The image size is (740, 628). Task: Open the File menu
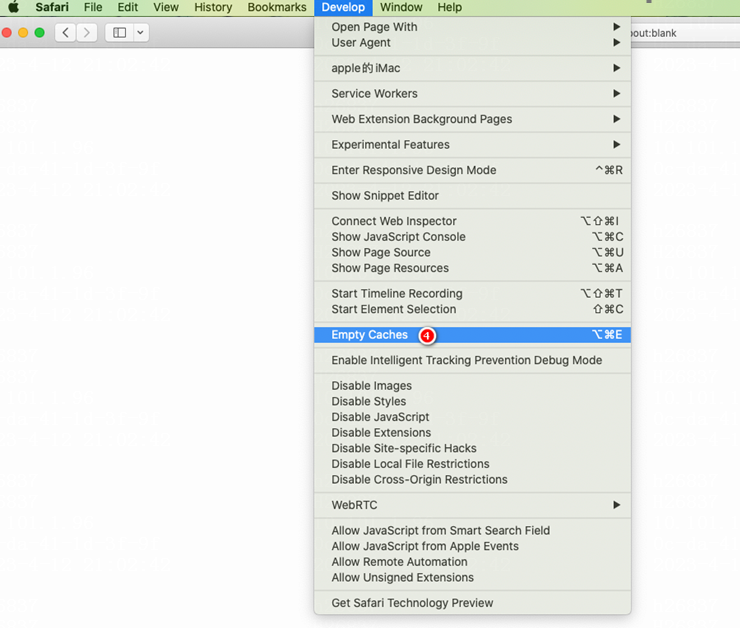(x=93, y=7)
